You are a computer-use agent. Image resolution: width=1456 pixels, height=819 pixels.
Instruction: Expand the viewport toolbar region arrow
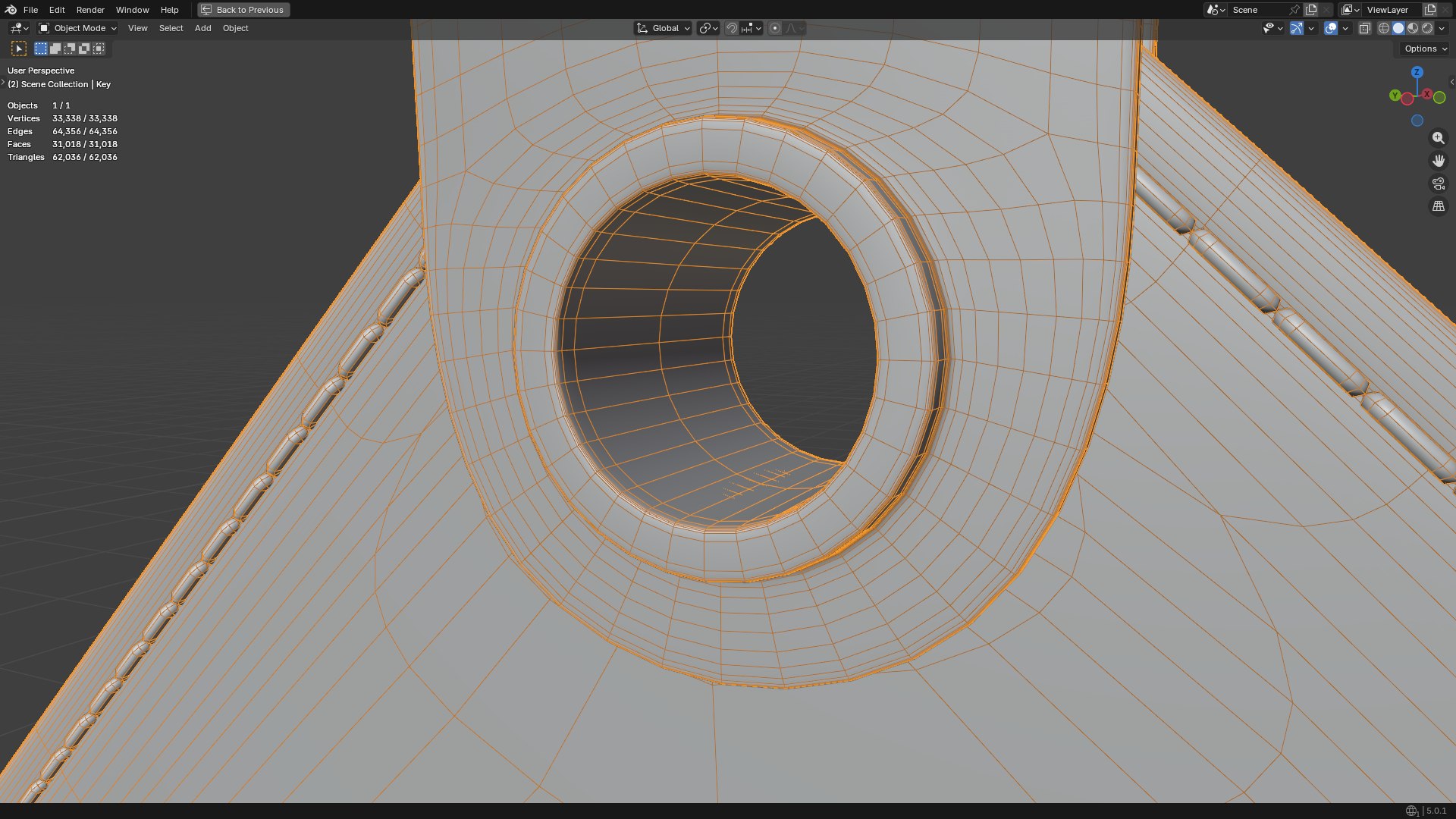pyautogui.click(x=3, y=82)
